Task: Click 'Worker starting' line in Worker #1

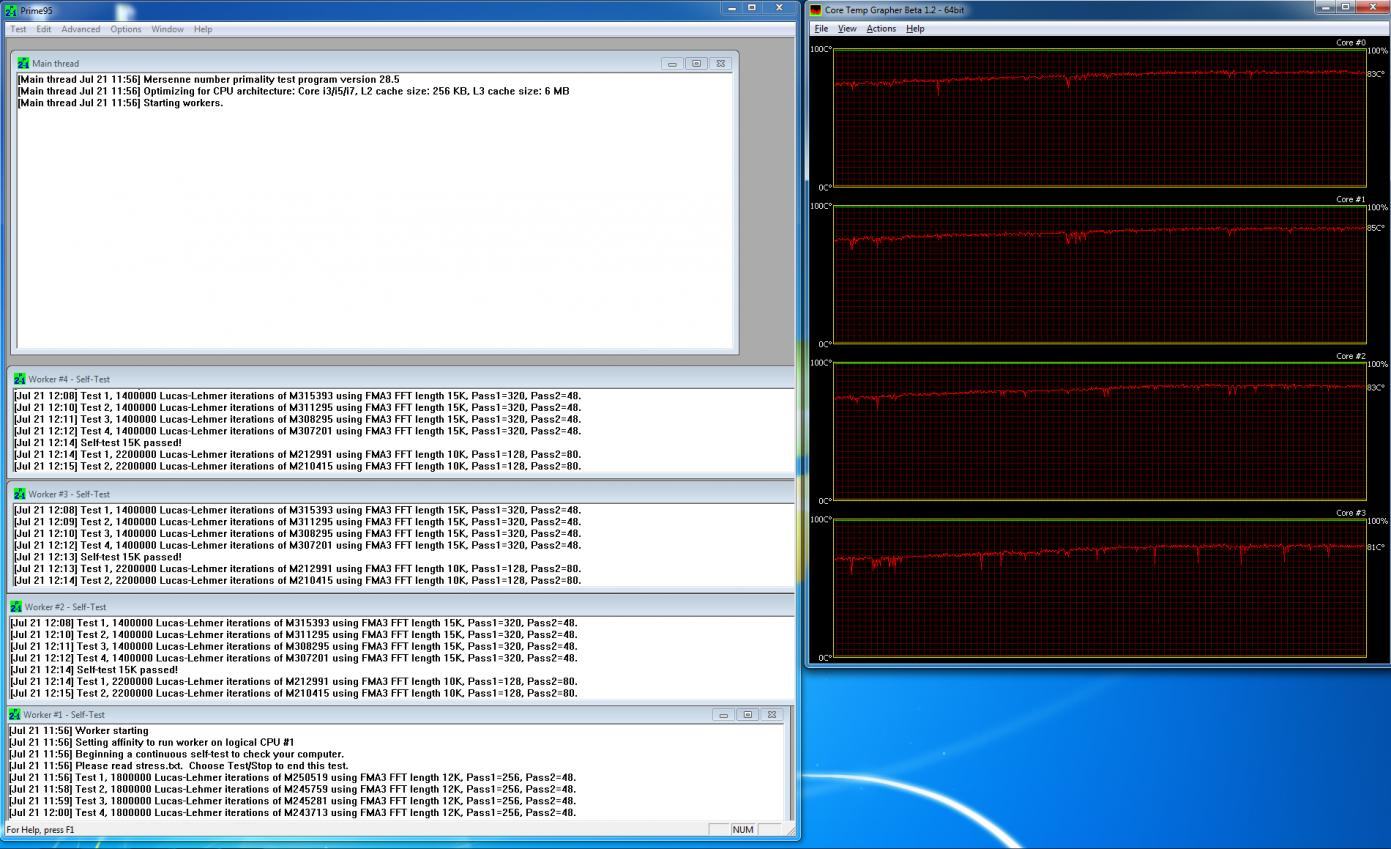Action: 78,731
